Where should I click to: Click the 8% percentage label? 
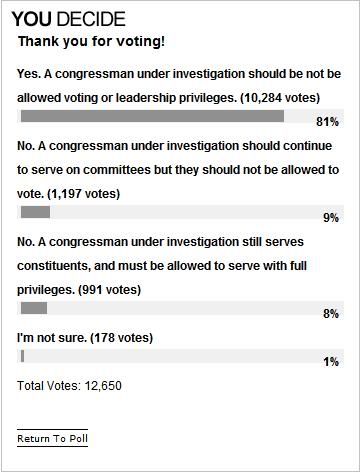[x=331, y=314]
